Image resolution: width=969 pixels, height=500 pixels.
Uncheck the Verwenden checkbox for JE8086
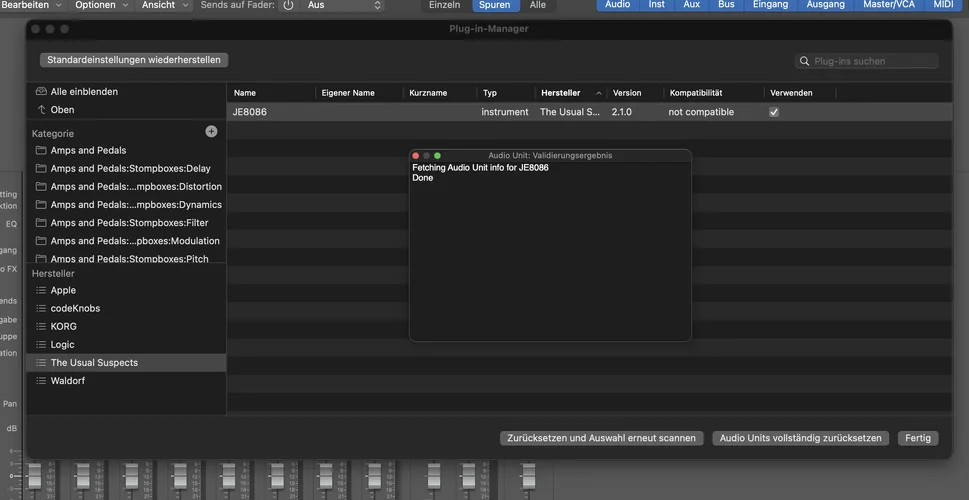(773, 113)
